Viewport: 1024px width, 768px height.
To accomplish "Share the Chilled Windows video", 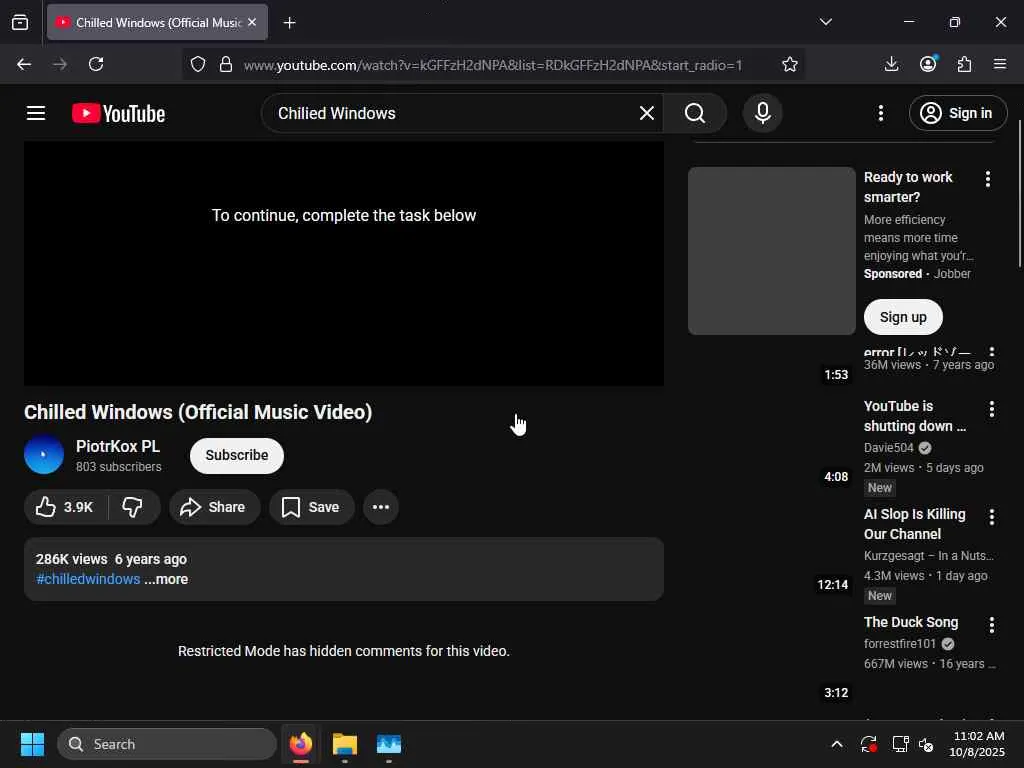I will click(x=214, y=507).
